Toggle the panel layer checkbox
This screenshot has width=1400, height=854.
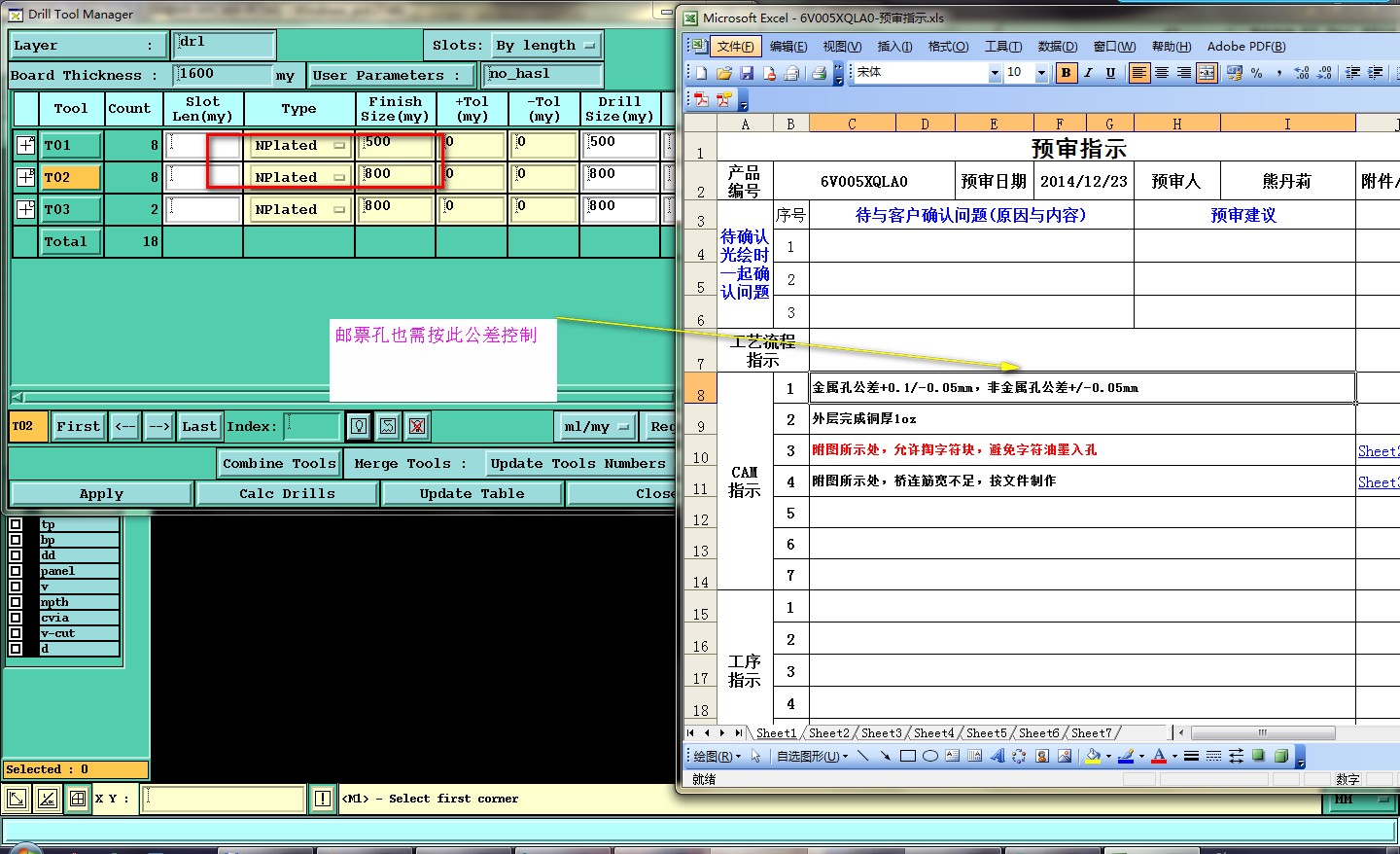click(x=16, y=571)
